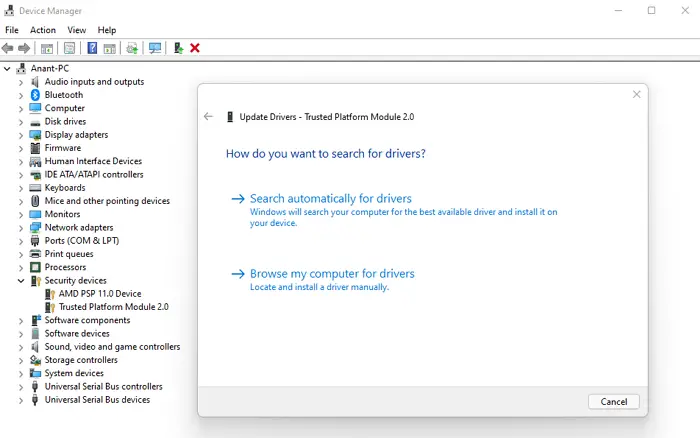Select Universal Serial Bus devices entry
The image size is (700, 438).
[97, 400]
